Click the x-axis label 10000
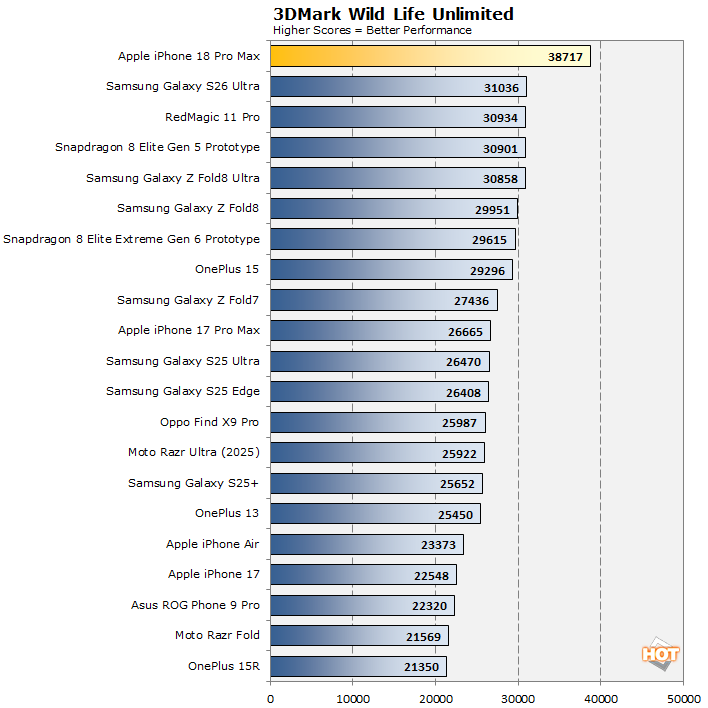708x708 pixels. coord(353,699)
